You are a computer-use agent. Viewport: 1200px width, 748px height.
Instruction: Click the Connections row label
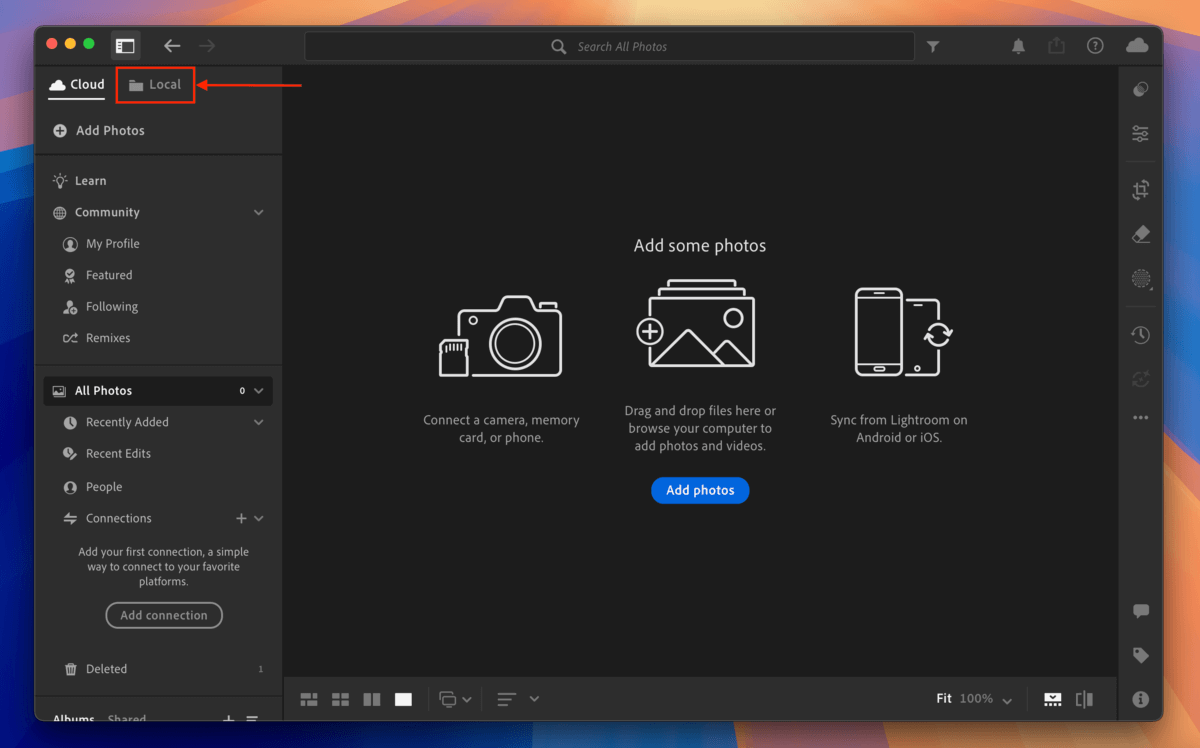[x=119, y=518]
